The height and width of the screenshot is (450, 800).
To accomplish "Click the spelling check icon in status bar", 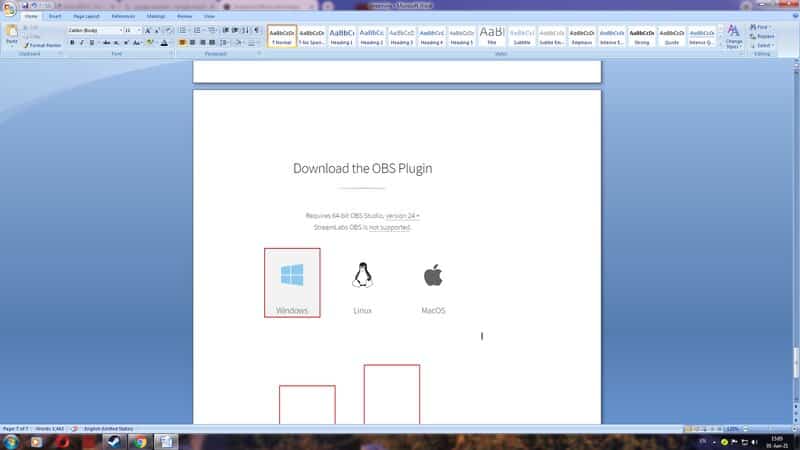I will (74, 429).
